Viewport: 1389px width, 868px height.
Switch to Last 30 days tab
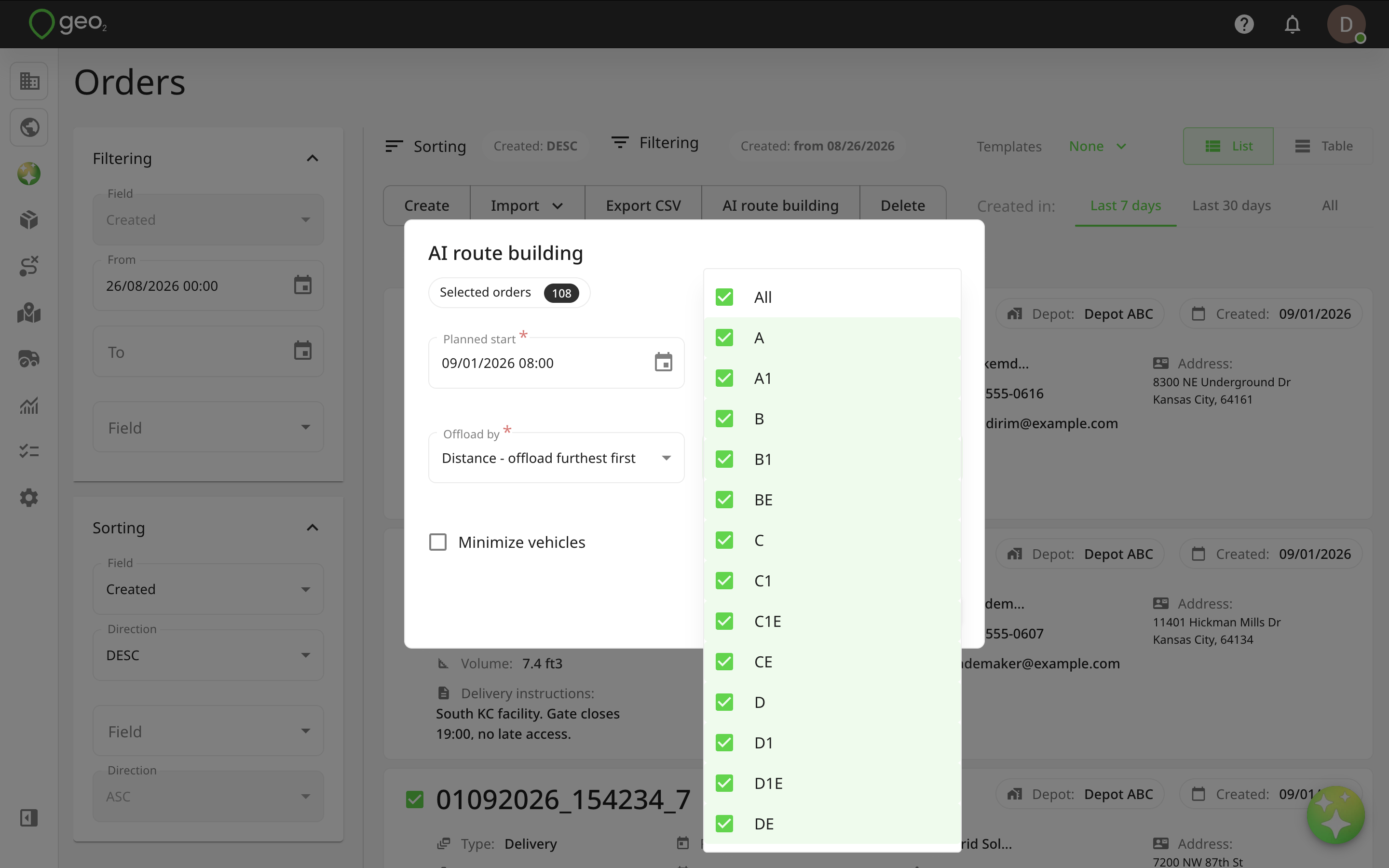click(1231, 205)
